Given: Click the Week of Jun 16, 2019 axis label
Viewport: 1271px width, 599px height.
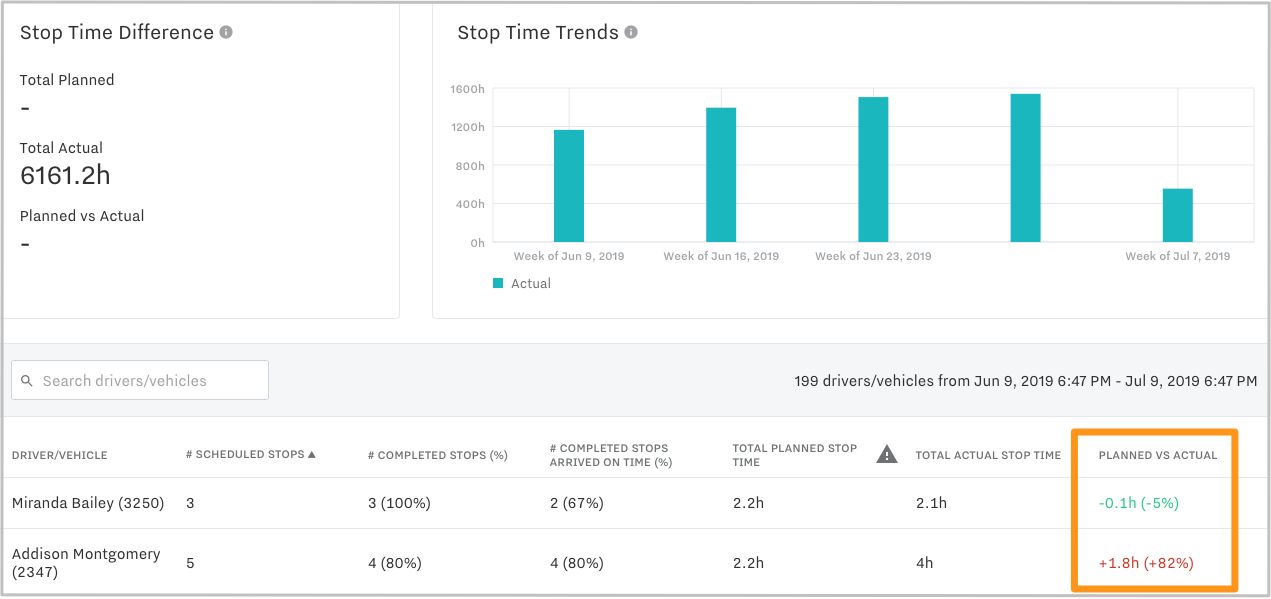Looking at the screenshot, I should point(721,256).
